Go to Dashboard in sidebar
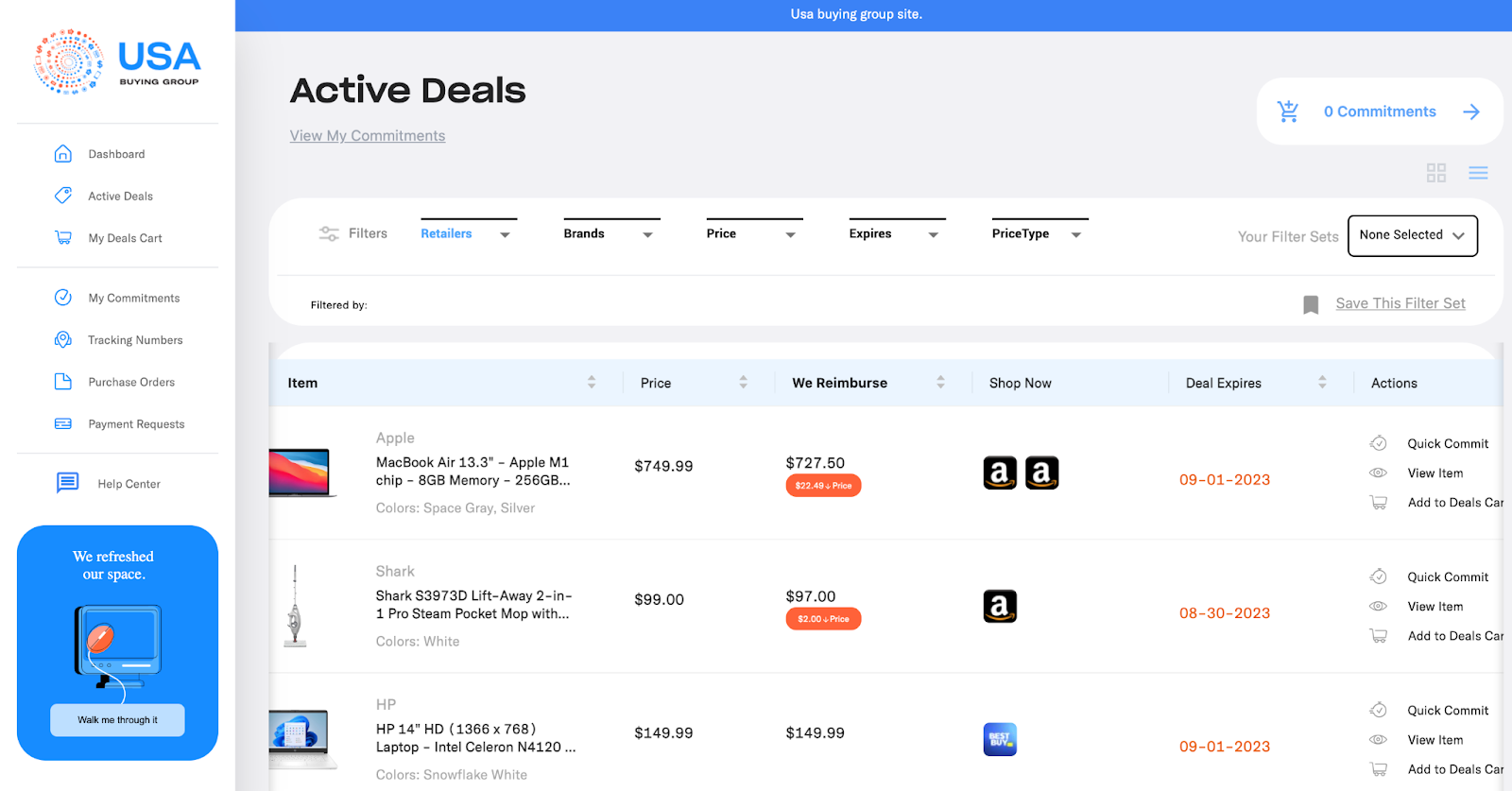Viewport: 1512px width, 791px height. tap(116, 154)
